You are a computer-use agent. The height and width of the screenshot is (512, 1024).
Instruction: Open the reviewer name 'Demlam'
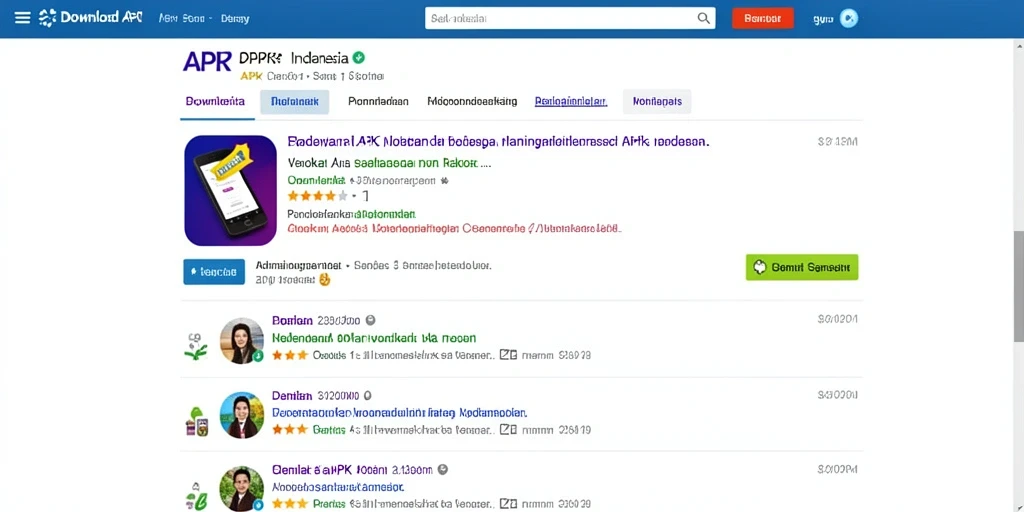coord(292,395)
